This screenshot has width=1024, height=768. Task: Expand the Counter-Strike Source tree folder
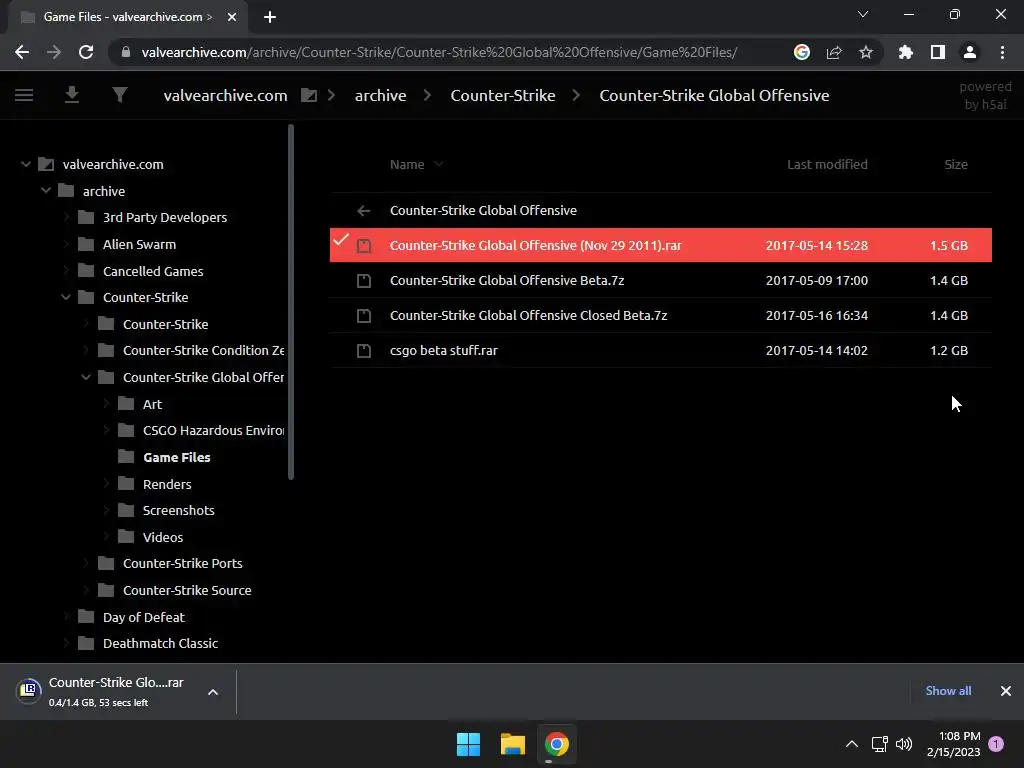(86, 590)
